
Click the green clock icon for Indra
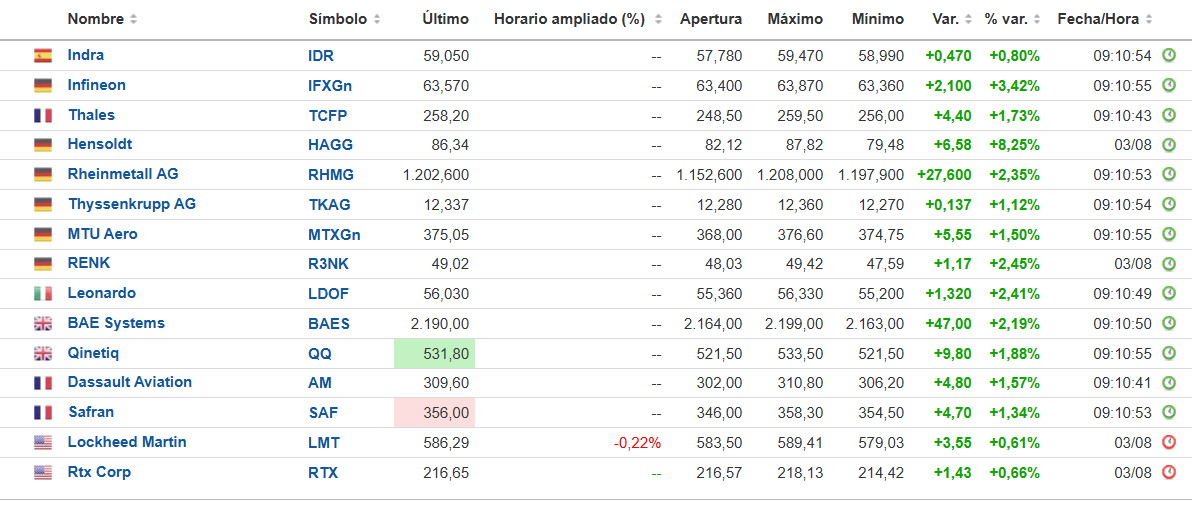pos(1169,56)
